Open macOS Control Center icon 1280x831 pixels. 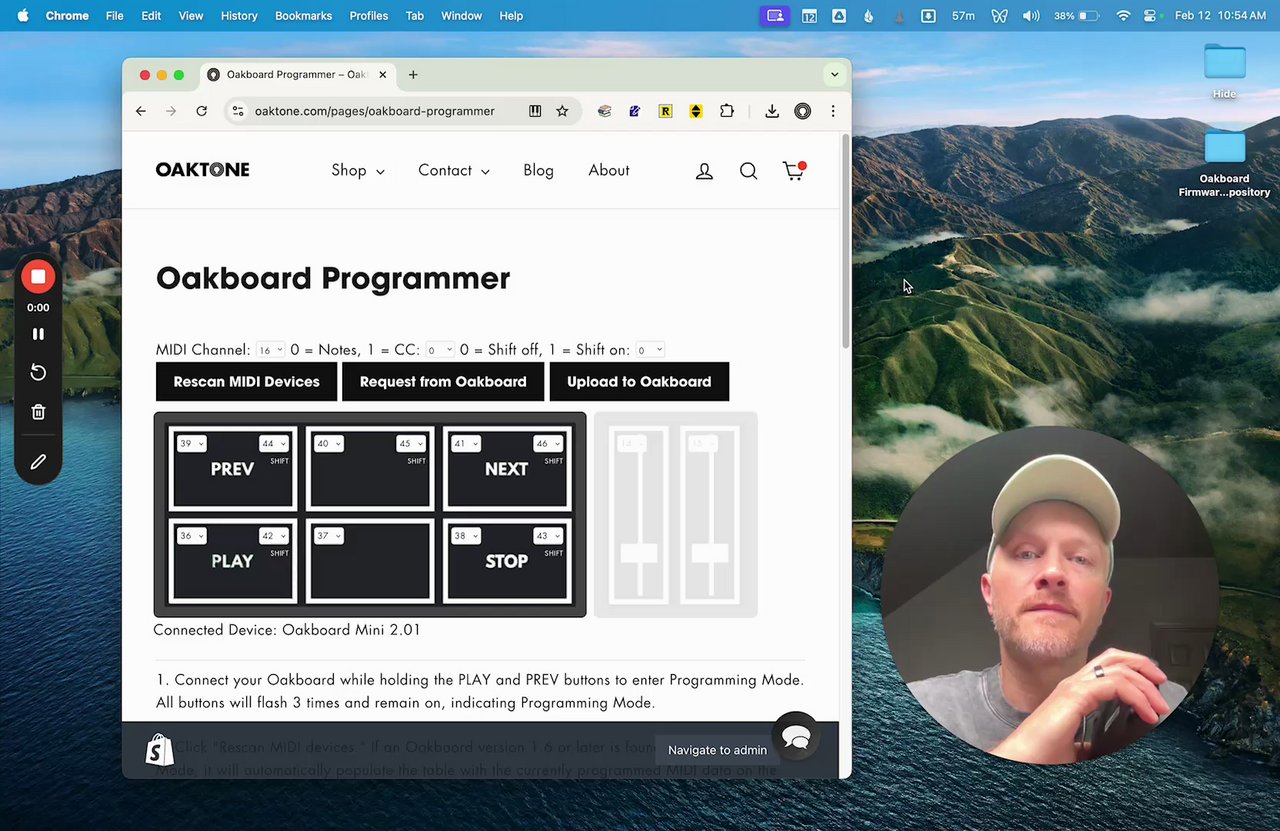(x=1150, y=16)
